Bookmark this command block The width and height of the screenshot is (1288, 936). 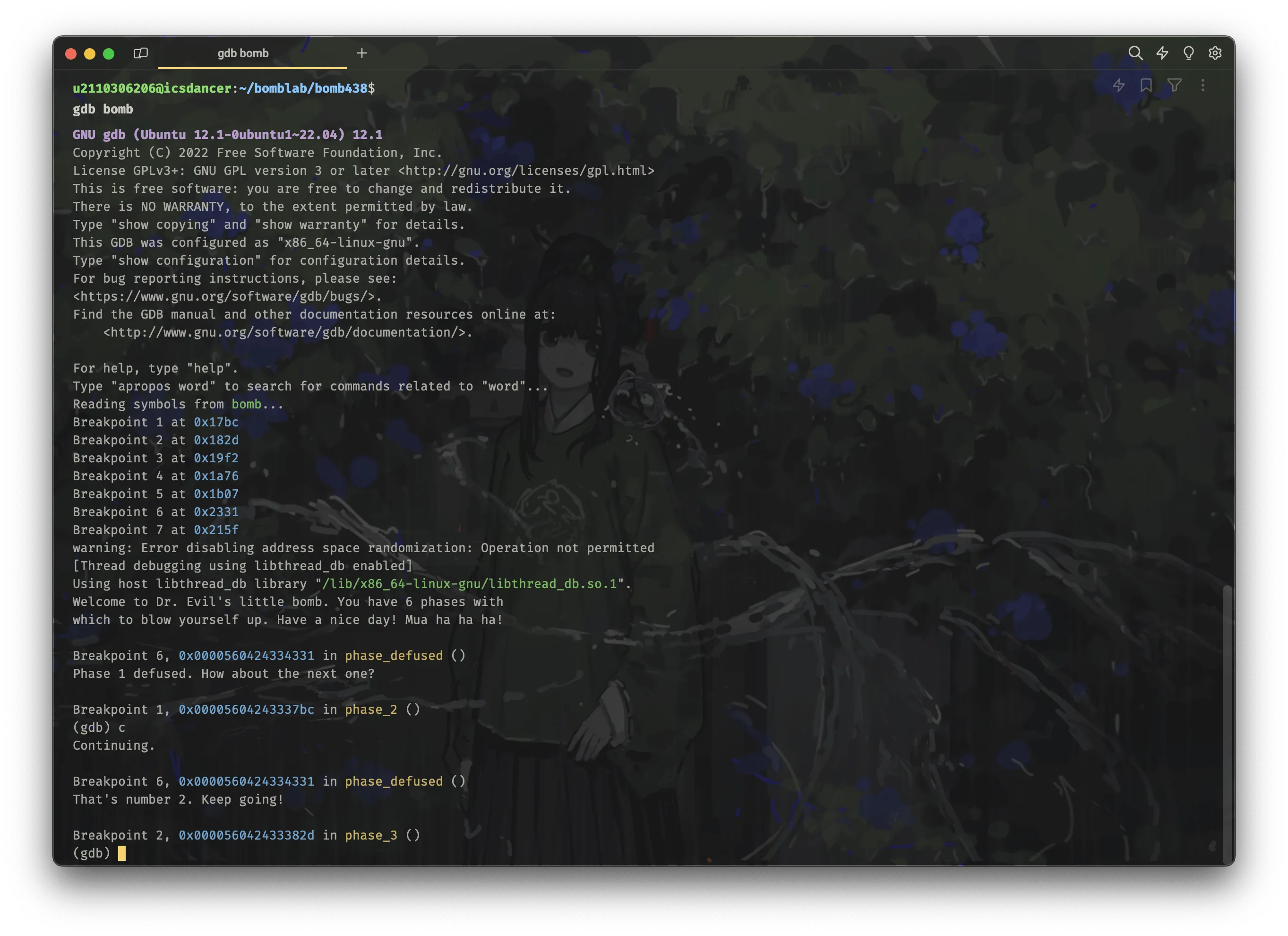[x=1146, y=85]
